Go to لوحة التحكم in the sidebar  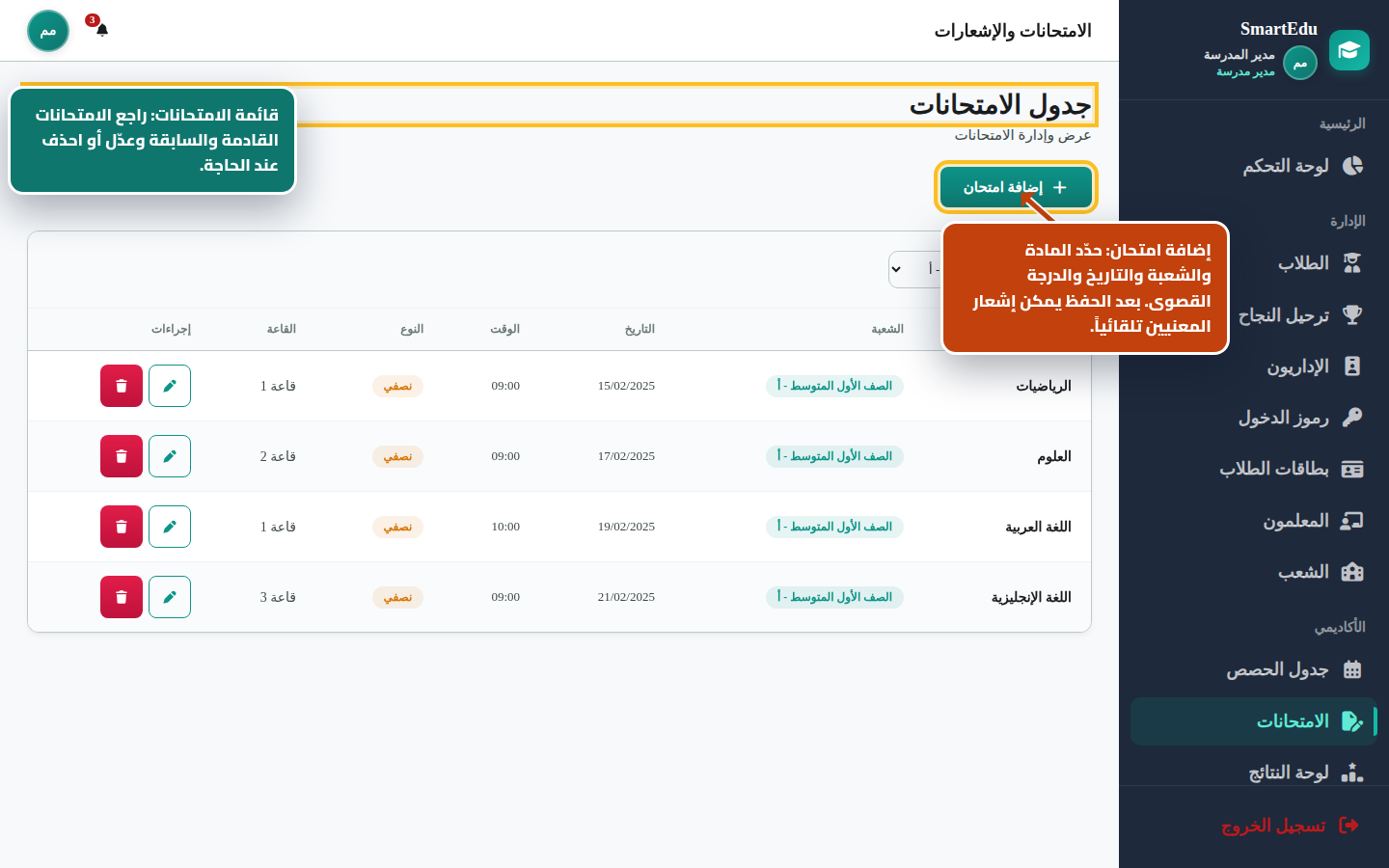pos(1254,166)
